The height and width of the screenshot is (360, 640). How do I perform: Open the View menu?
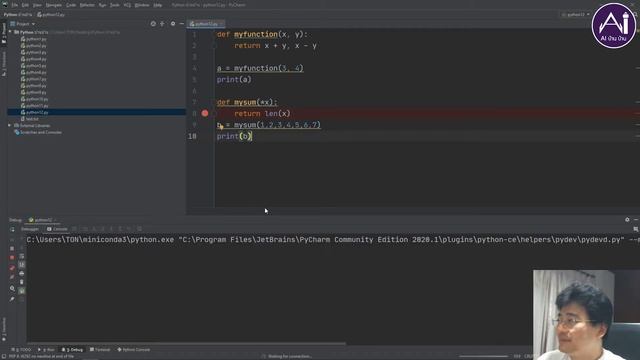tap(37, 5)
